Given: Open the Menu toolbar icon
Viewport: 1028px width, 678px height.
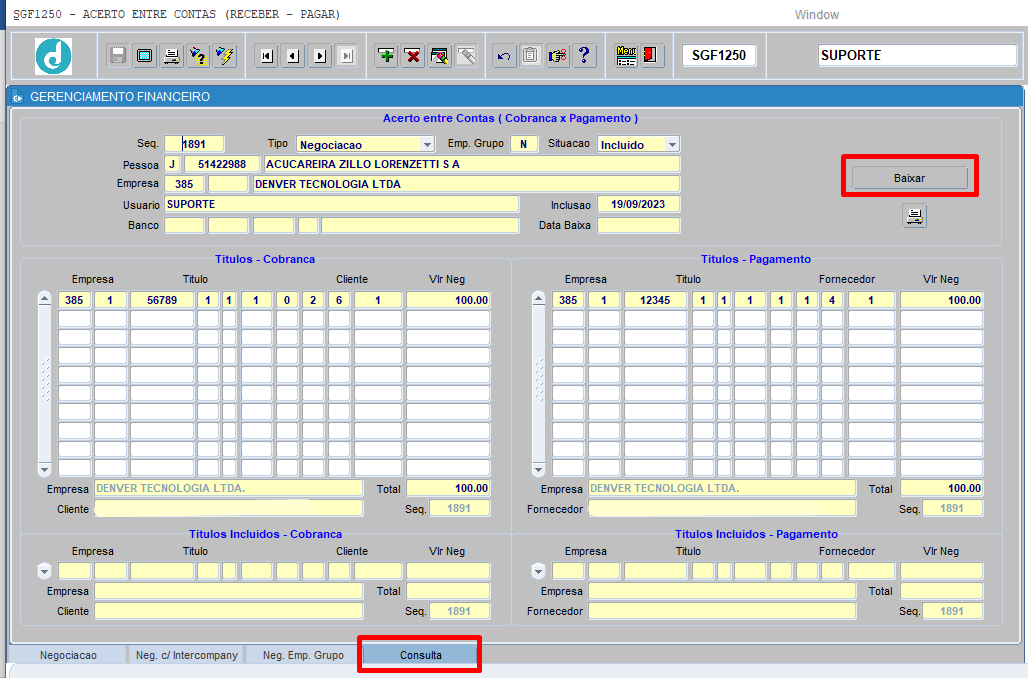Looking at the screenshot, I should coord(626,56).
